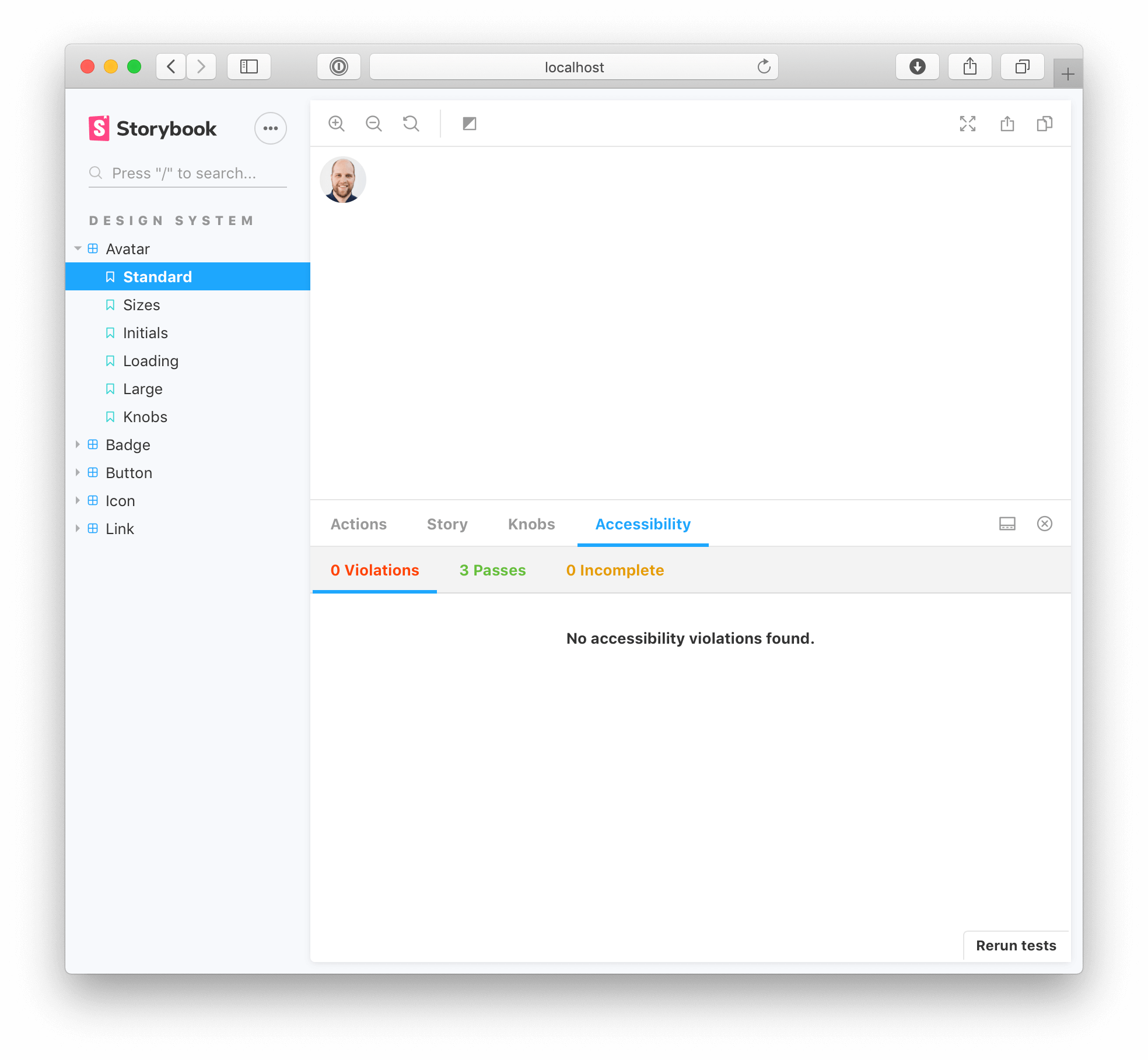This screenshot has width=1148, height=1060.
Task: Click the zoom in icon
Action: (338, 123)
